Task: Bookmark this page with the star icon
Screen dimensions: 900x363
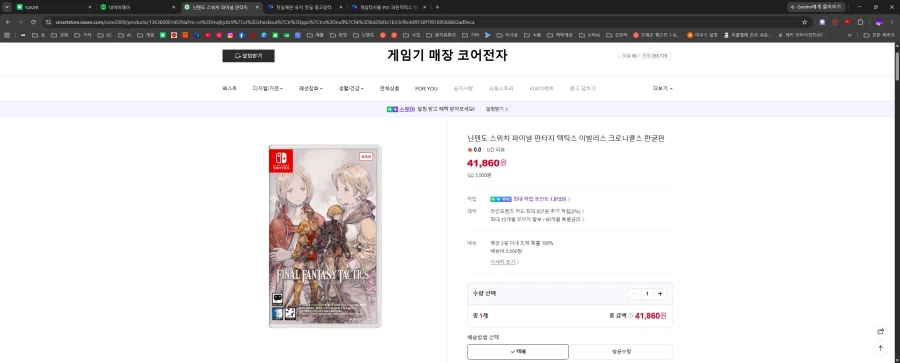Action: [805, 22]
